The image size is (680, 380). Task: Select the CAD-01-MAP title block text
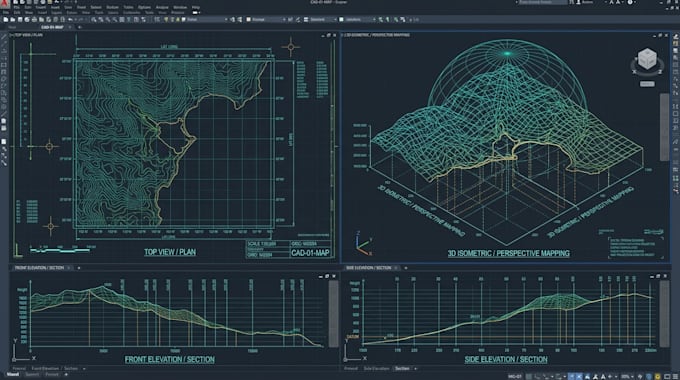310,253
